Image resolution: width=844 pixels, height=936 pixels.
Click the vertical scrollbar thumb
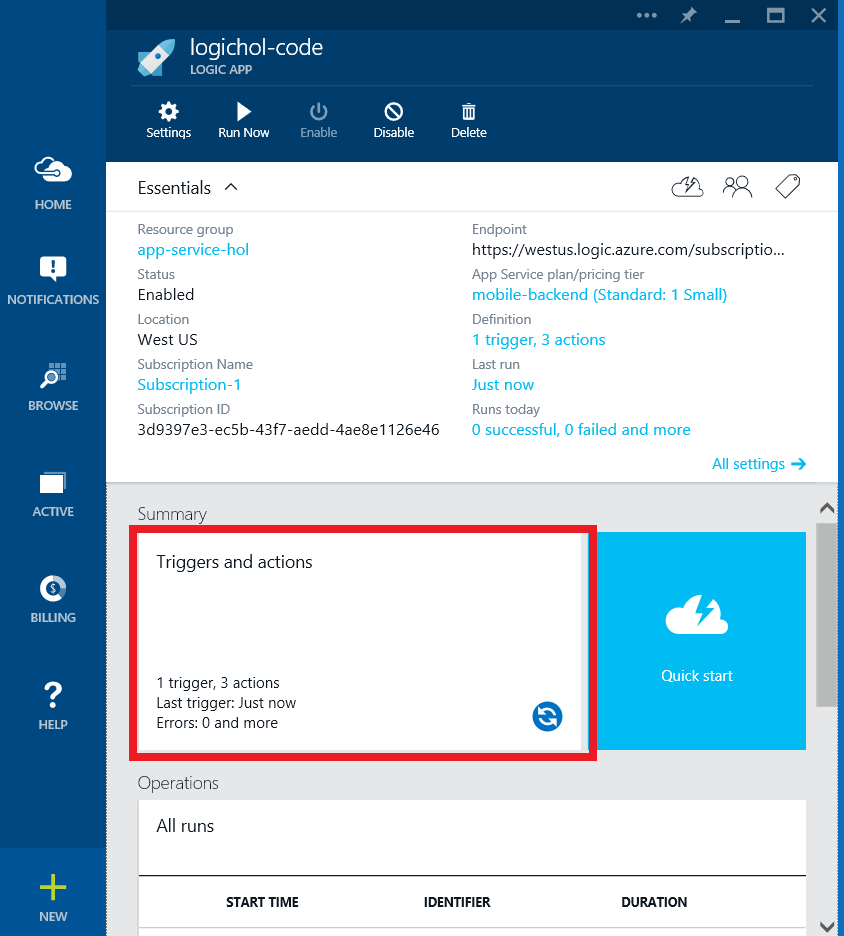[x=827, y=615]
